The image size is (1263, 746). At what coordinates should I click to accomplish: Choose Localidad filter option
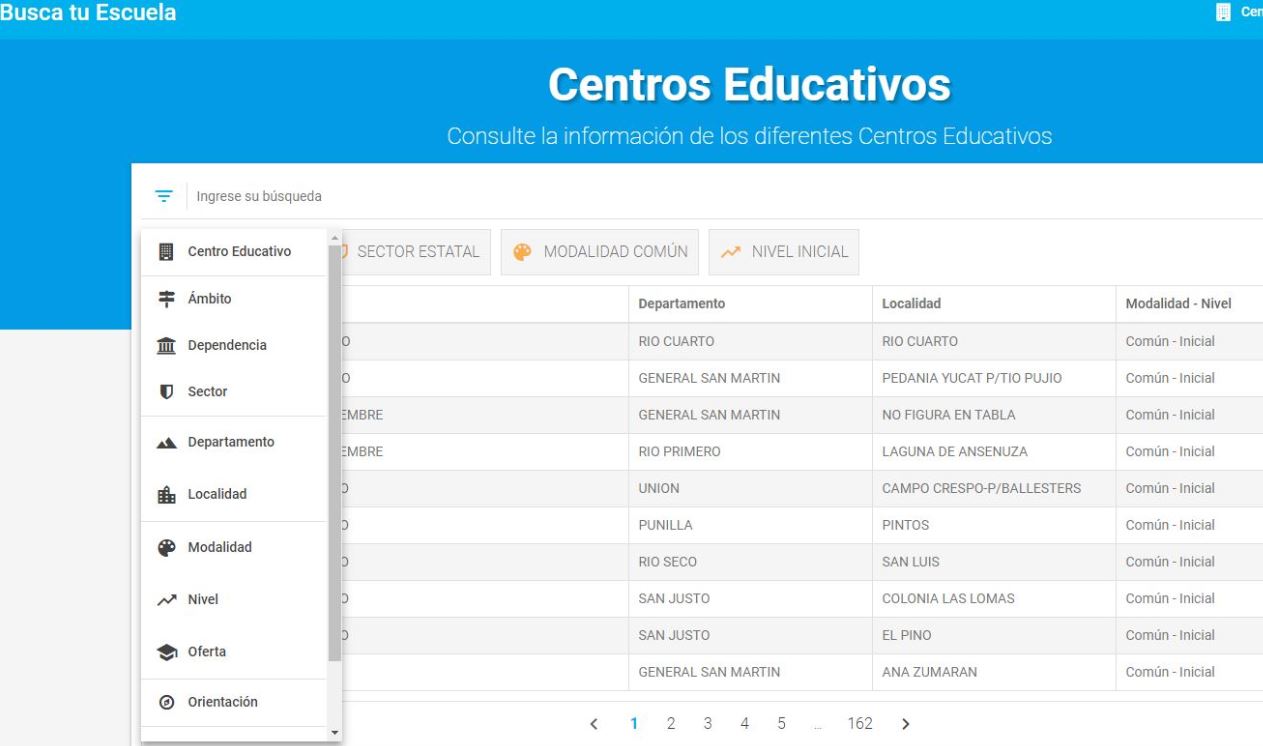(x=234, y=494)
